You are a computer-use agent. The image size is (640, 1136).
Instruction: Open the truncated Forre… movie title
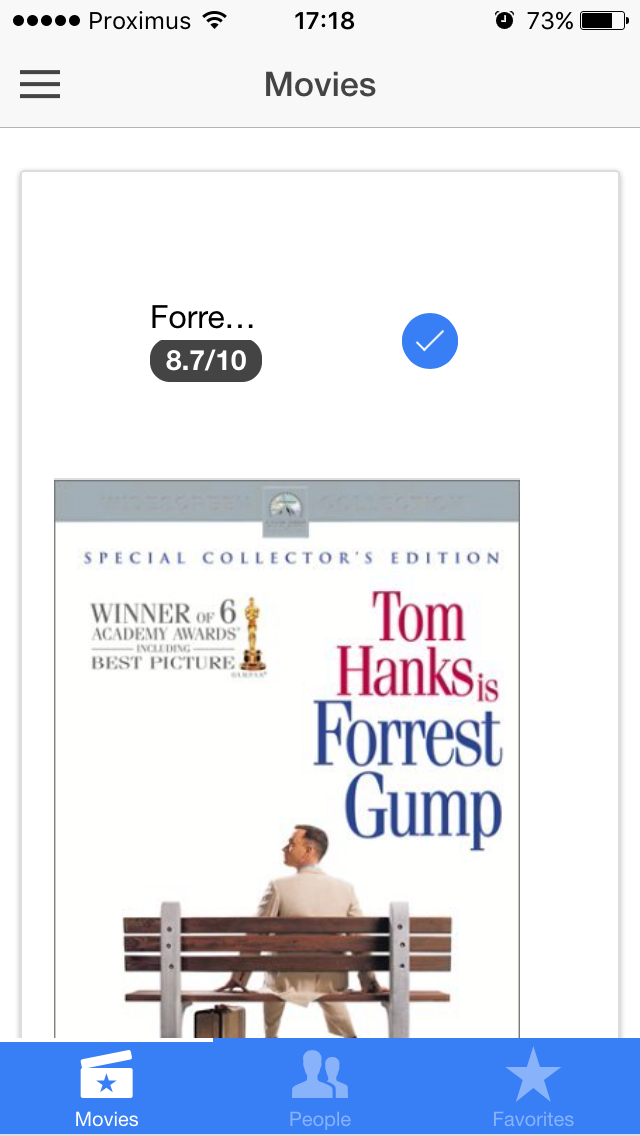coord(202,317)
